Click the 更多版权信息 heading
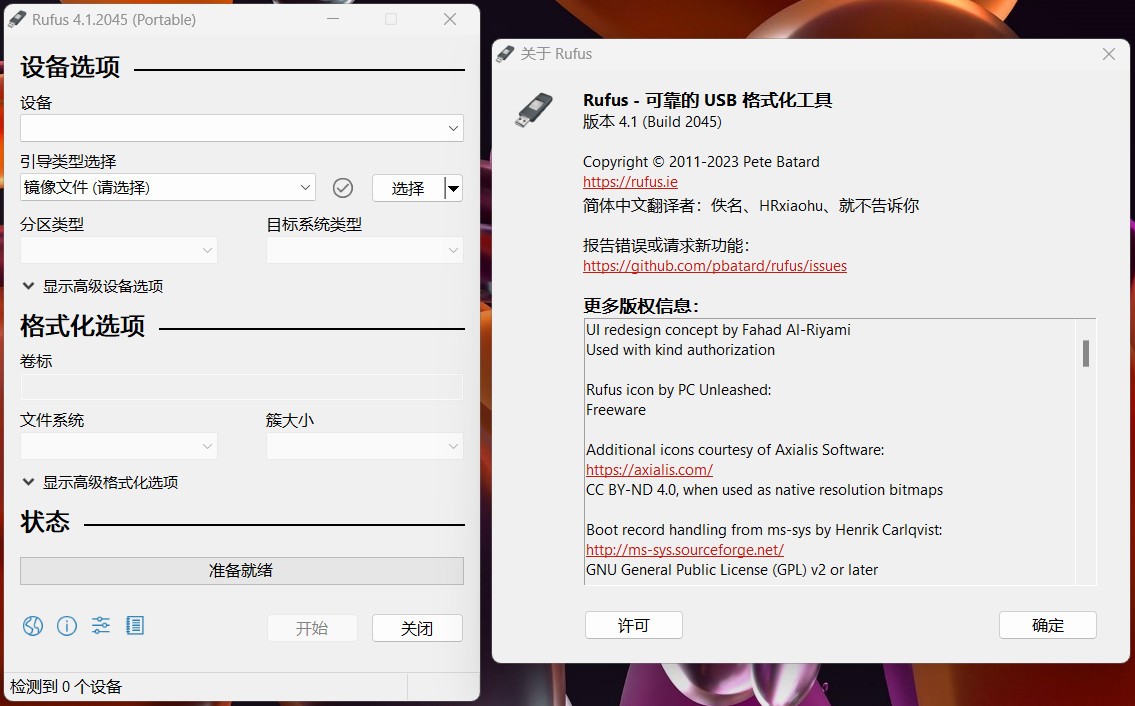Viewport: 1135px width, 706px height. [x=641, y=306]
